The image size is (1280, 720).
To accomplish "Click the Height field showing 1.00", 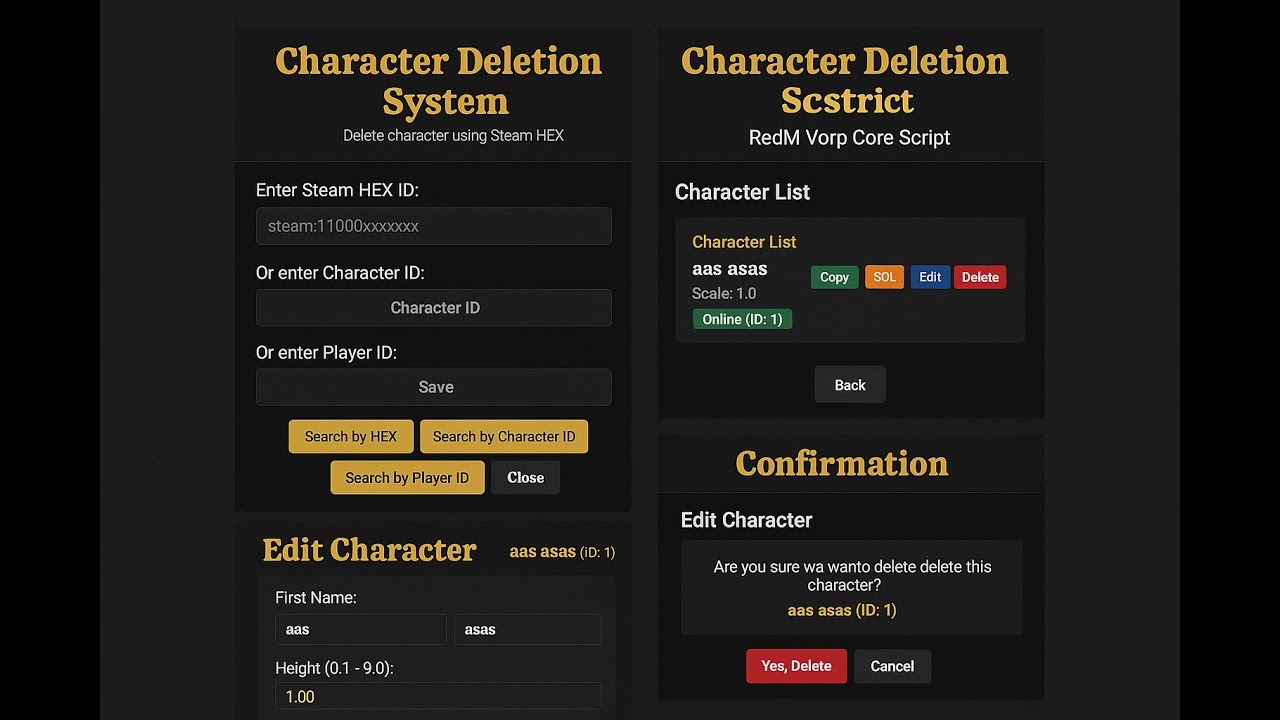I will click(438, 697).
